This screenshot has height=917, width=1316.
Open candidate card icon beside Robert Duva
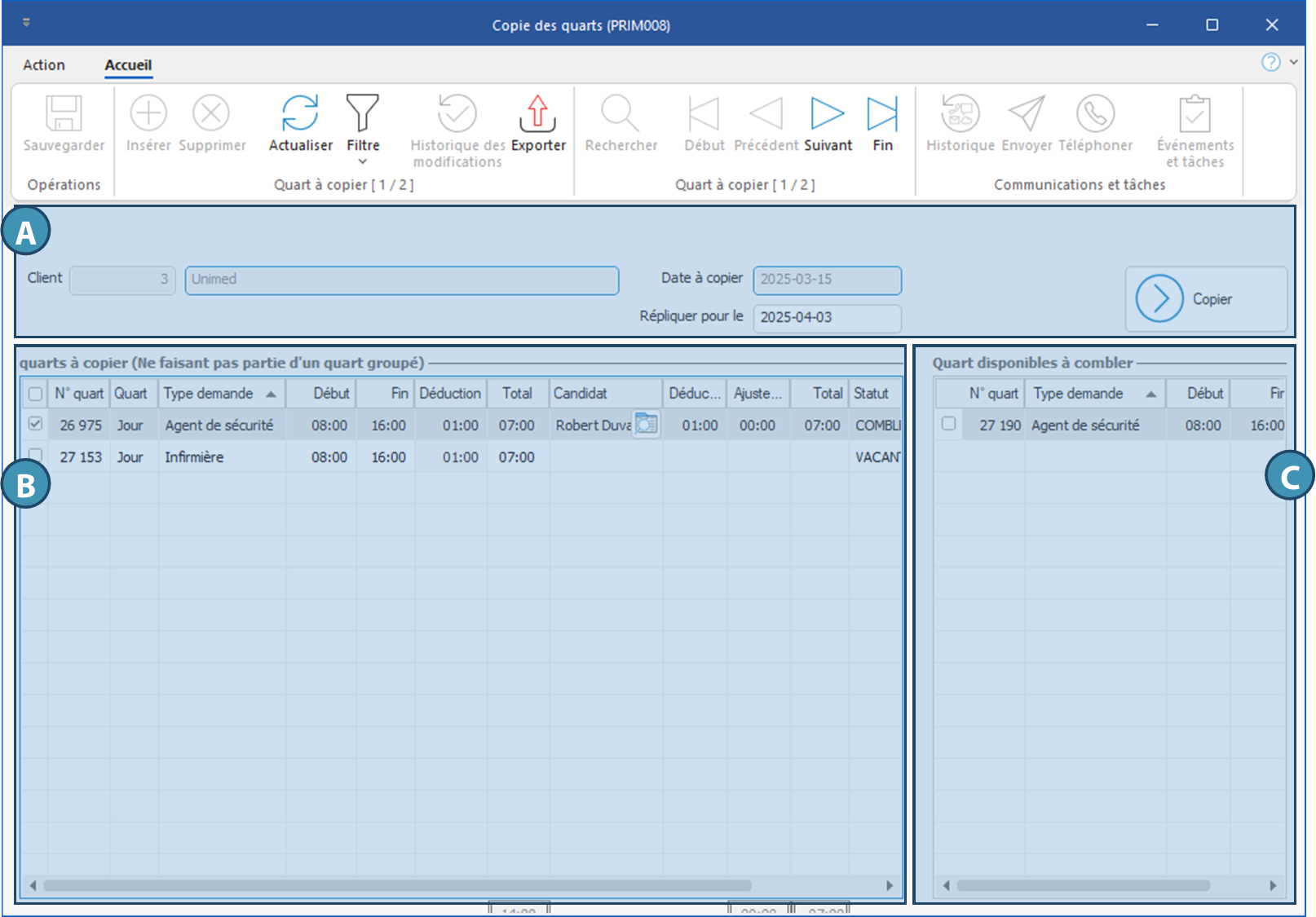[646, 424]
